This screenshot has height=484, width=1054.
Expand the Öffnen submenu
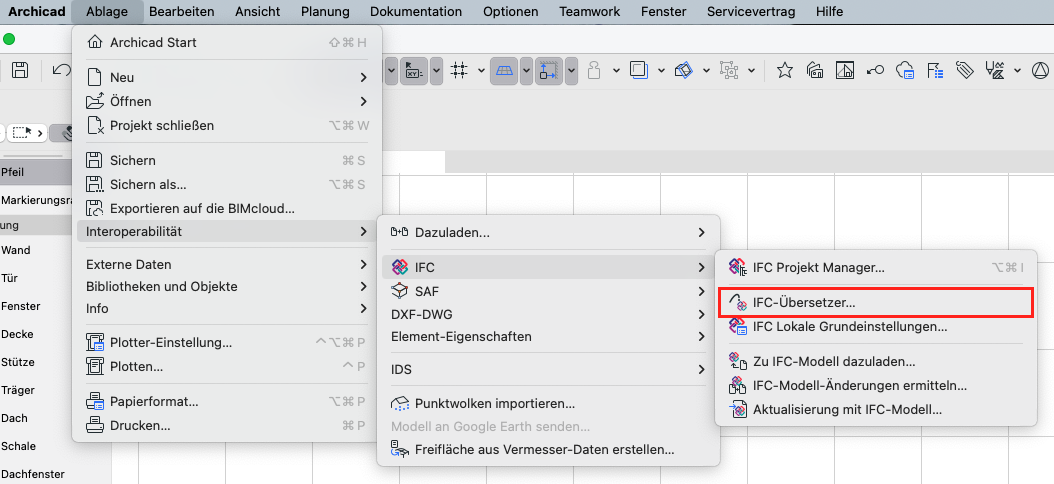click(x=227, y=102)
